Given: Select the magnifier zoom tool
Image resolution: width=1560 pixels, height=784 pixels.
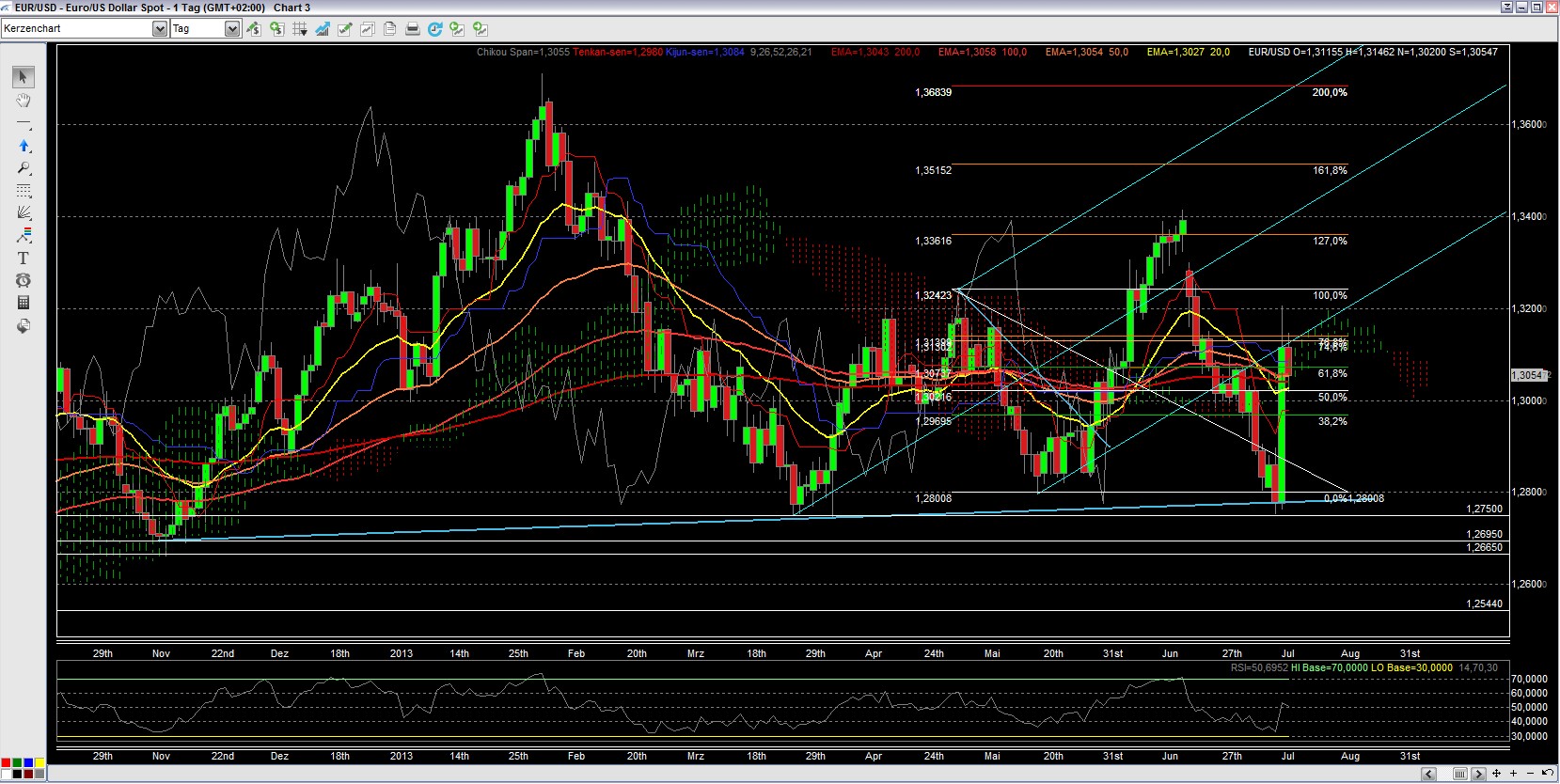Looking at the screenshot, I should point(24,168).
